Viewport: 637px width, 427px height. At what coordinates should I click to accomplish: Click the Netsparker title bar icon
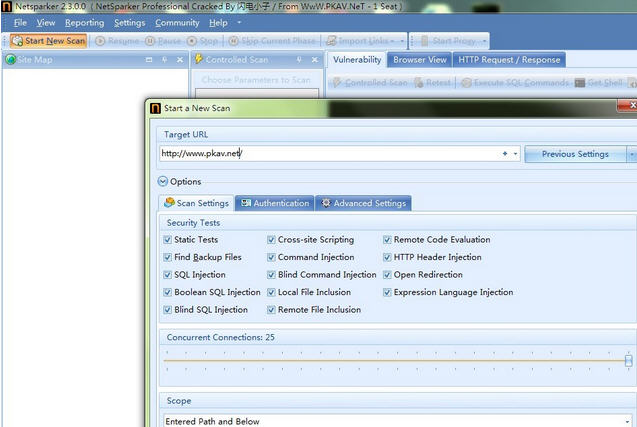[6, 7]
